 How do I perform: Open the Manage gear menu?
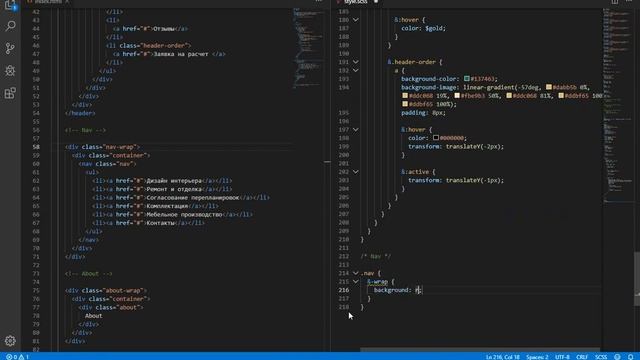pyautogui.click(x=10, y=340)
